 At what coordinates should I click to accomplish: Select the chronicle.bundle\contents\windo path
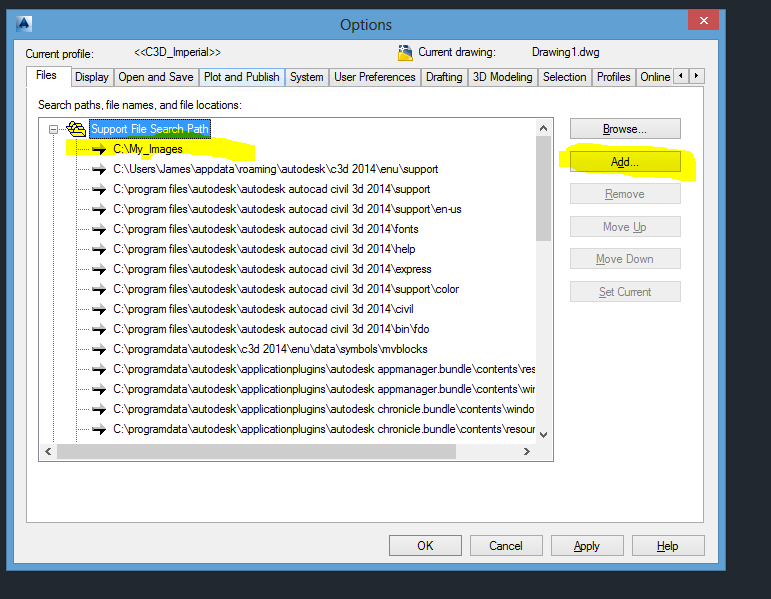click(324, 409)
